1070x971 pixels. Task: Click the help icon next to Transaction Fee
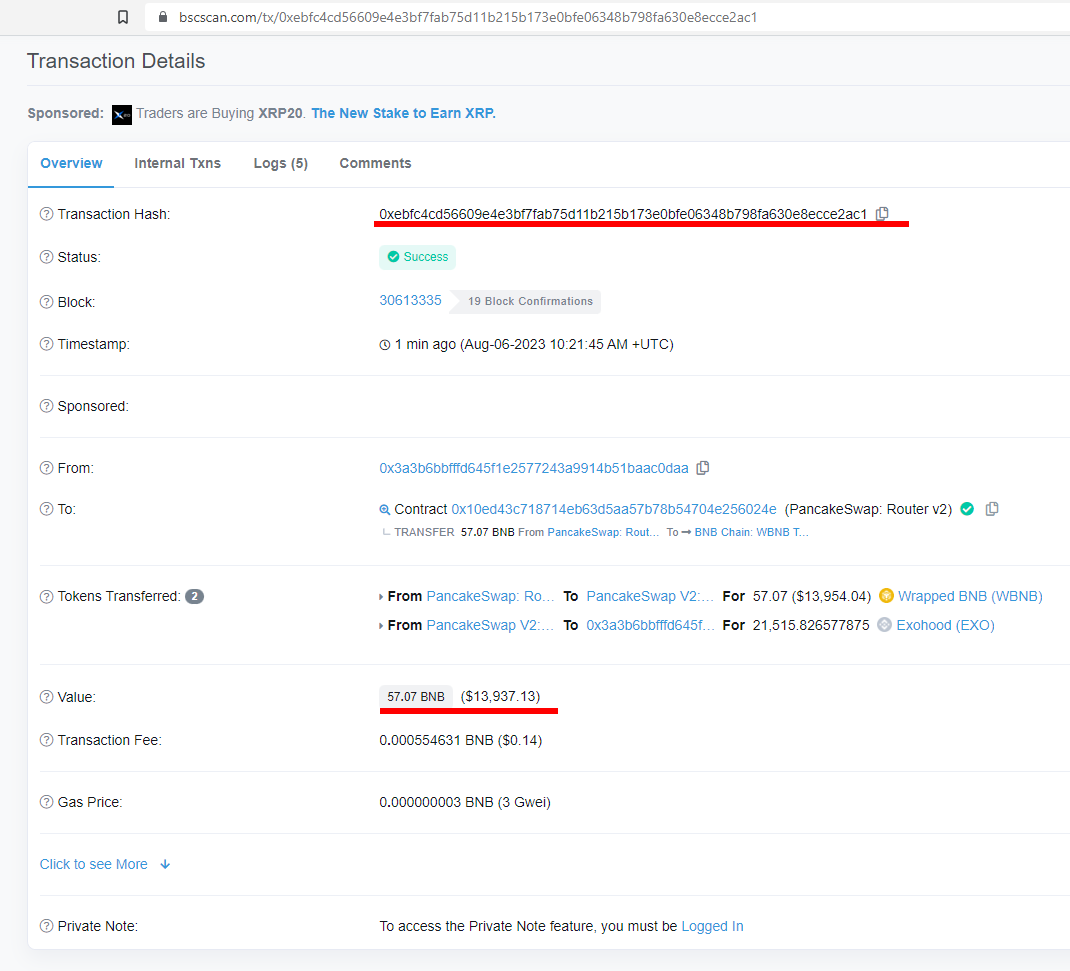click(x=45, y=740)
